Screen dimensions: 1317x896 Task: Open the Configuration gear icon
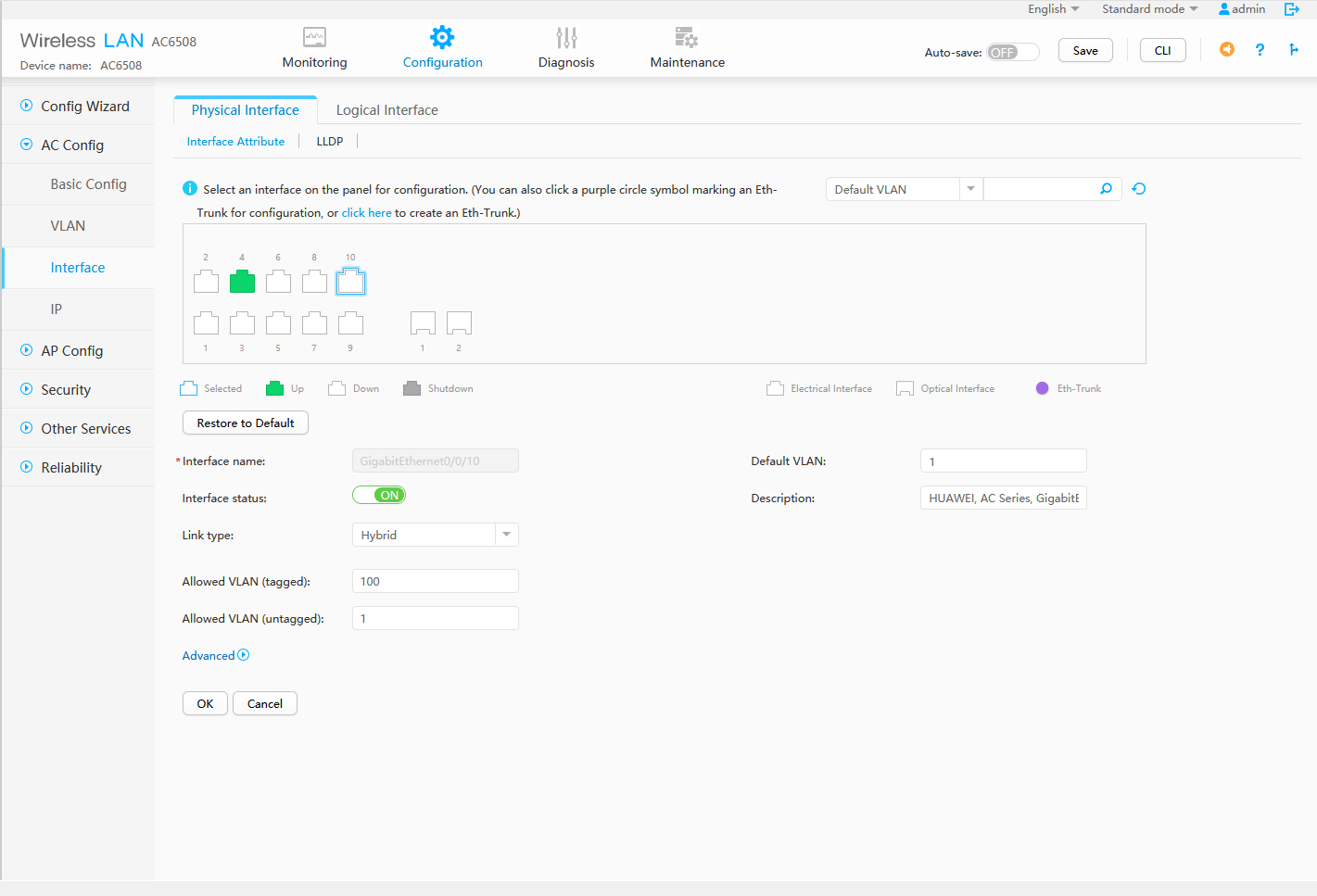[442, 37]
